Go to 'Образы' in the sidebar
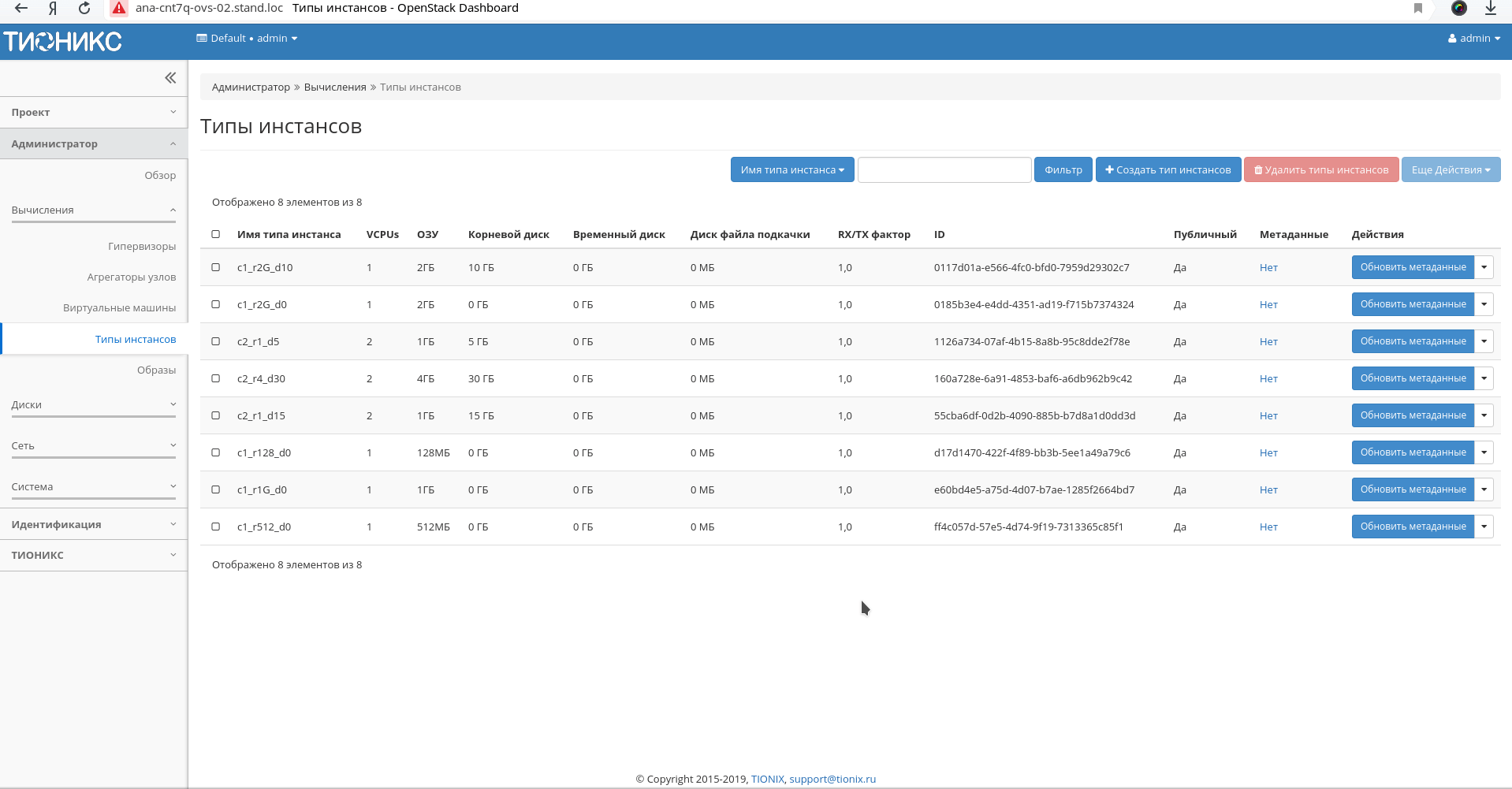1512x789 pixels. [156, 370]
